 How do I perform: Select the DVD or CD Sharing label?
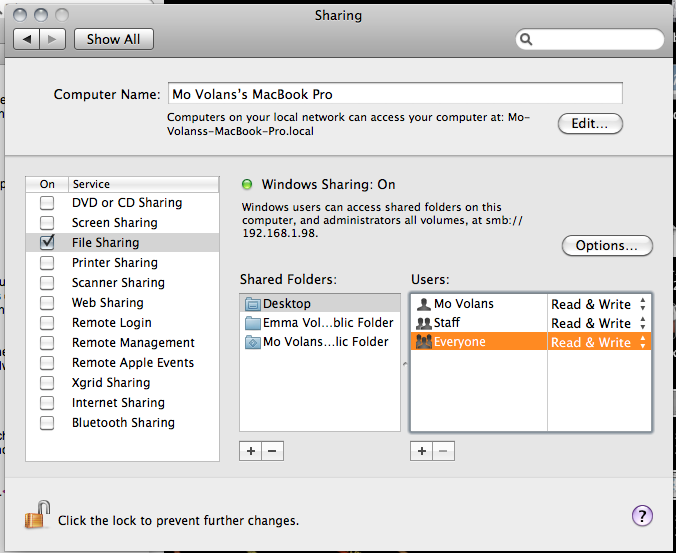click(x=127, y=203)
